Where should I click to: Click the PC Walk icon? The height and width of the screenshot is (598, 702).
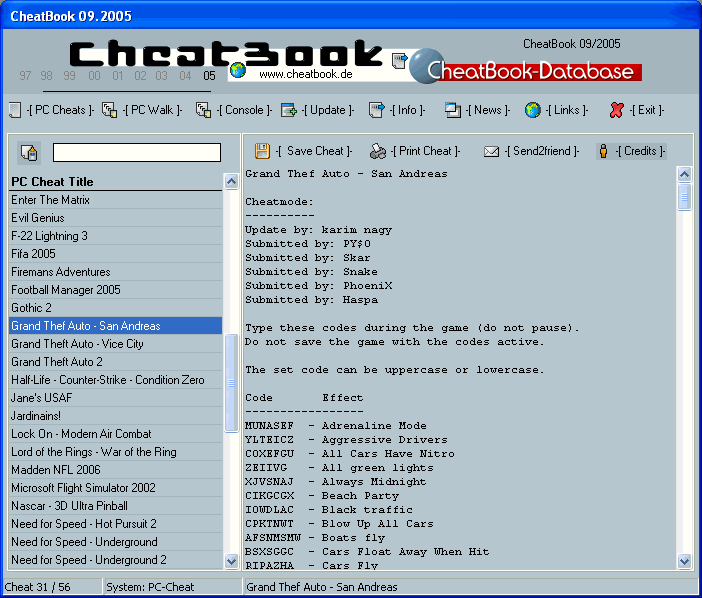(x=110, y=110)
